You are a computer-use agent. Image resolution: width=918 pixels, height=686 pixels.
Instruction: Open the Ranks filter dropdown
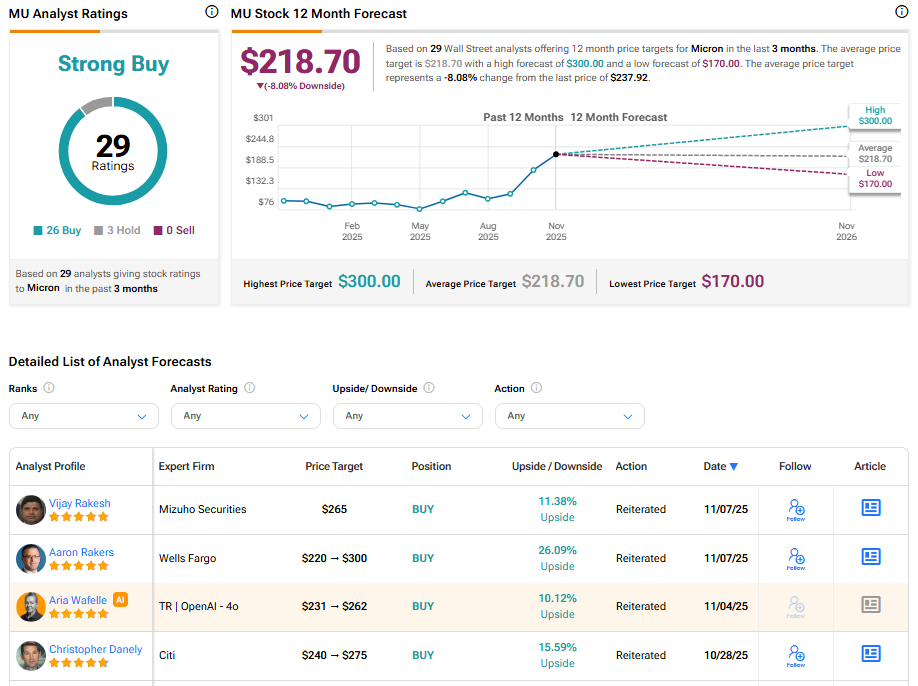pyautogui.click(x=83, y=416)
